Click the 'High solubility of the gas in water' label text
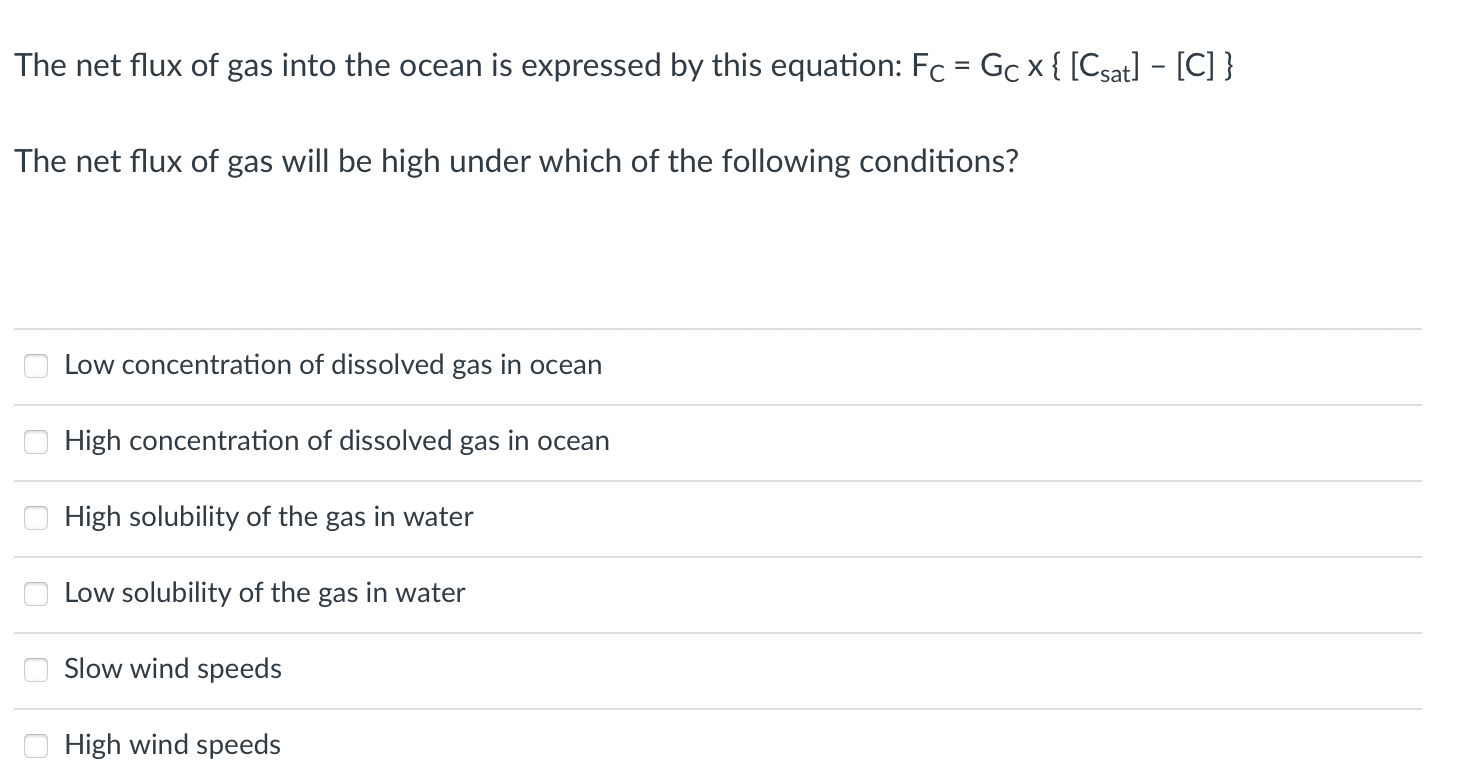The width and height of the screenshot is (1460, 780). [269, 517]
